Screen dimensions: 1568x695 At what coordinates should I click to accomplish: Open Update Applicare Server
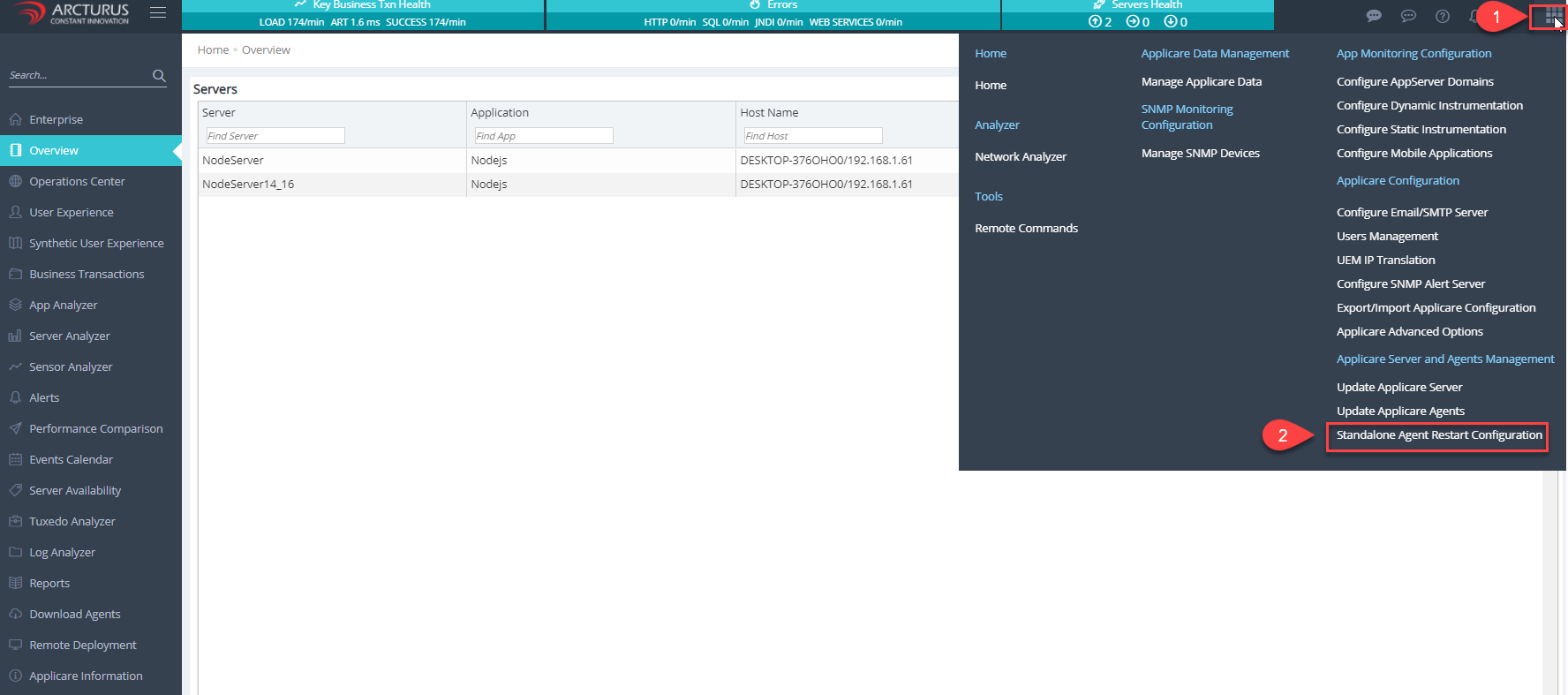point(1399,387)
